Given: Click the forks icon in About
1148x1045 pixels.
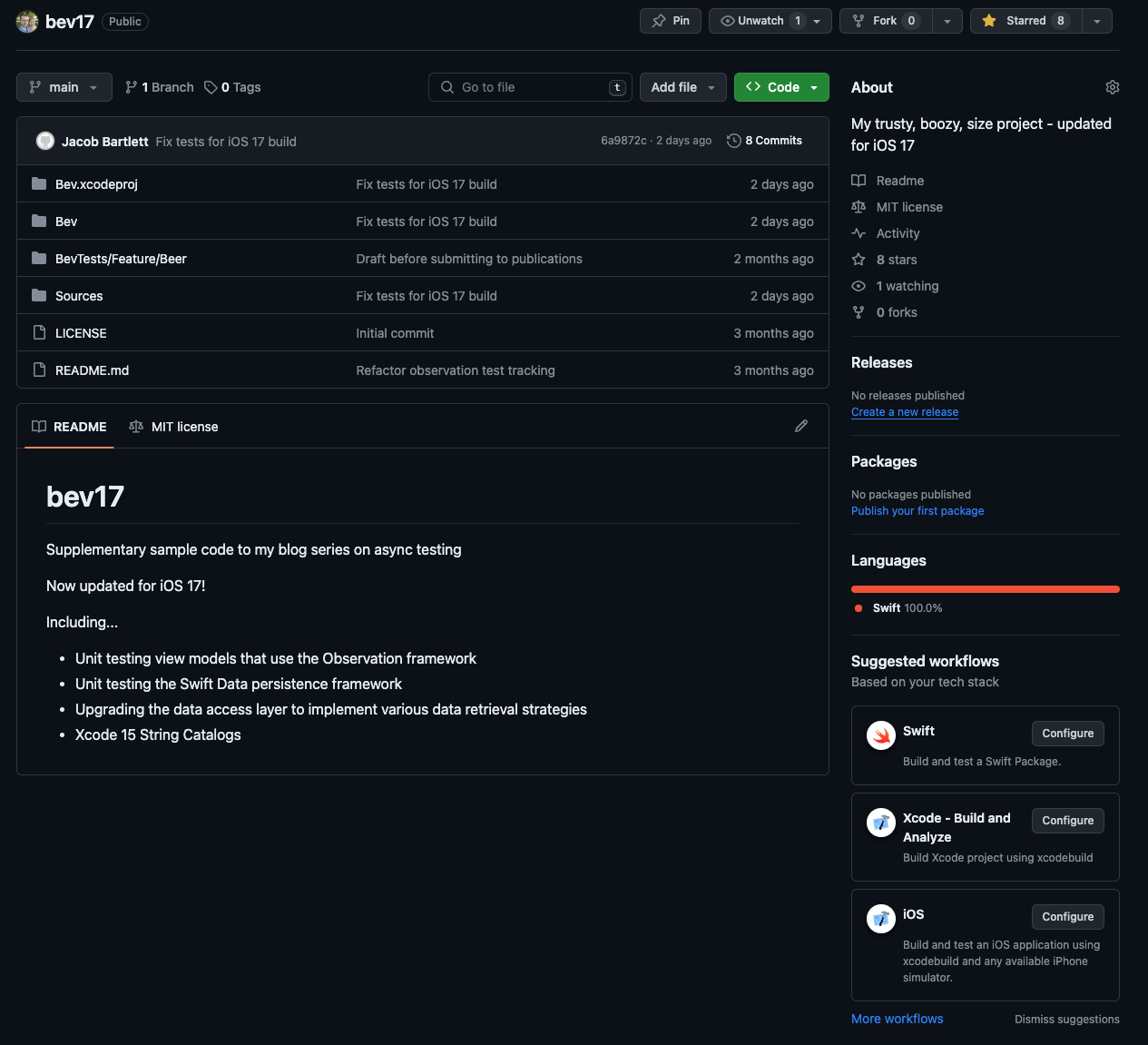Looking at the screenshot, I should pos(859,312).
